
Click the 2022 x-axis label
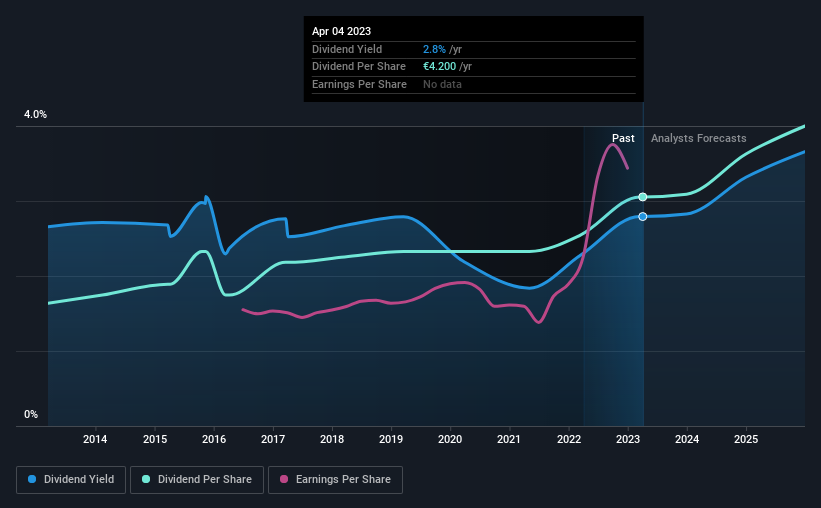pyautogui.click(x=569, y=439)
